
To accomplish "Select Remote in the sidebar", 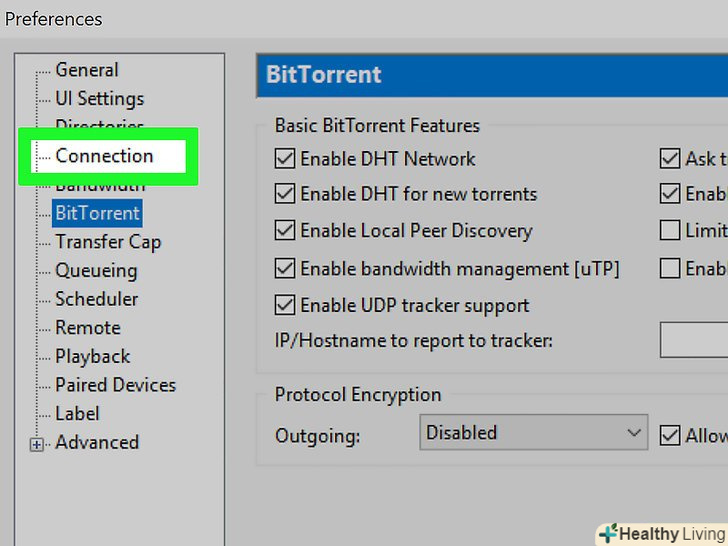I will point(87,328).
